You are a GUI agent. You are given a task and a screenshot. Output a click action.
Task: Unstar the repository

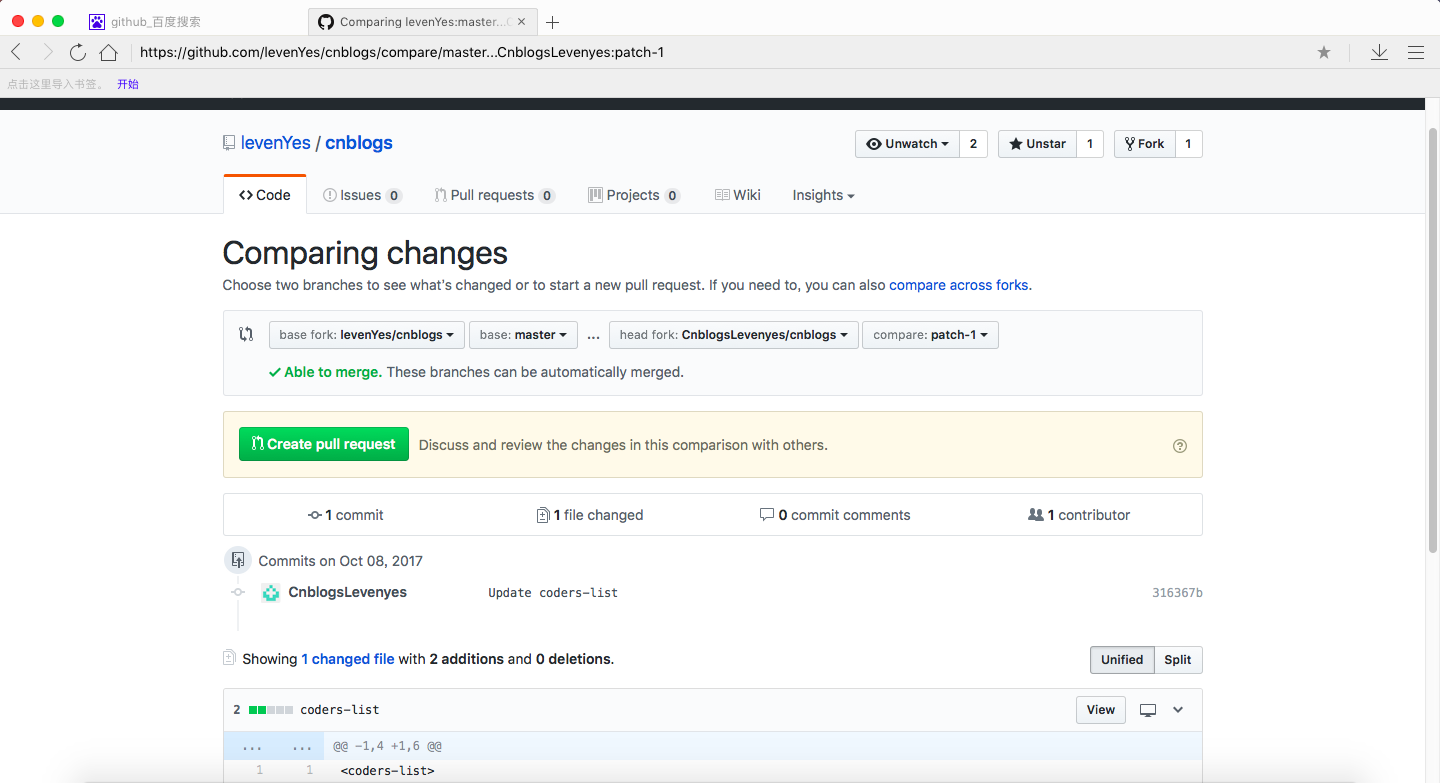pyautogui.click(x=1037, y=144)
